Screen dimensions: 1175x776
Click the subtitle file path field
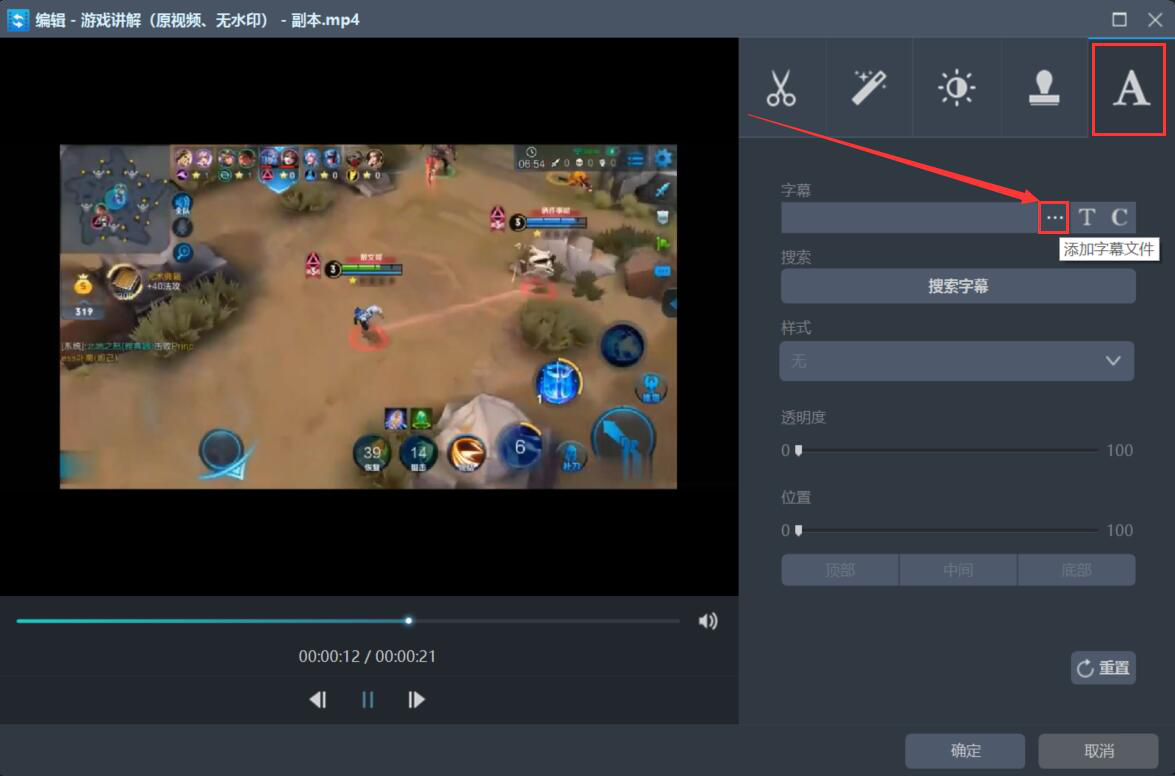click(910, 218)
